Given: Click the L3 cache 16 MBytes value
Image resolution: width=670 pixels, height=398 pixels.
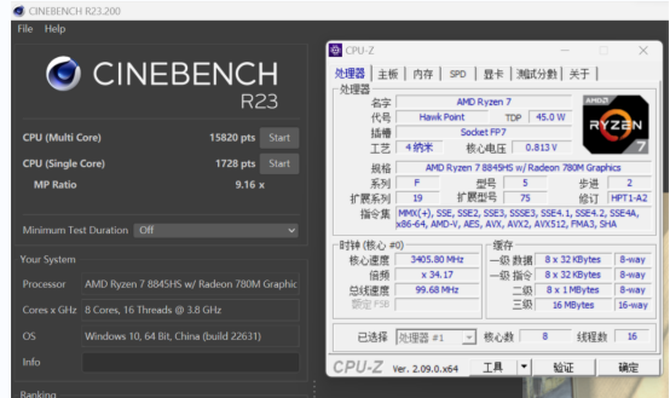Looking at the screenshot, I should click(573, 305).
